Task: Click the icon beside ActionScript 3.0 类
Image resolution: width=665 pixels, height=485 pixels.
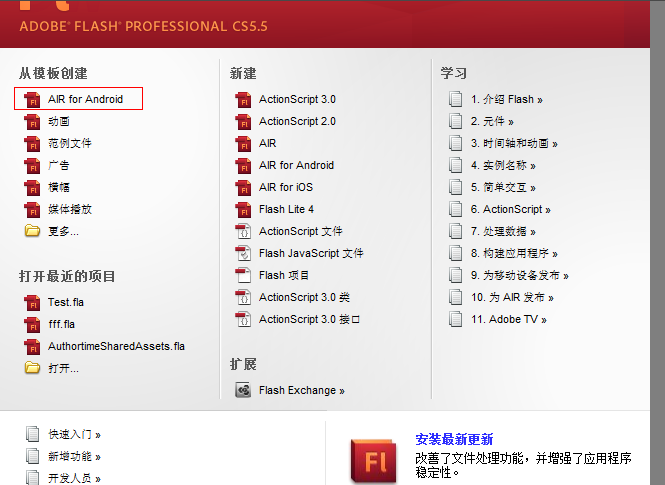Action: coord(243,298)
